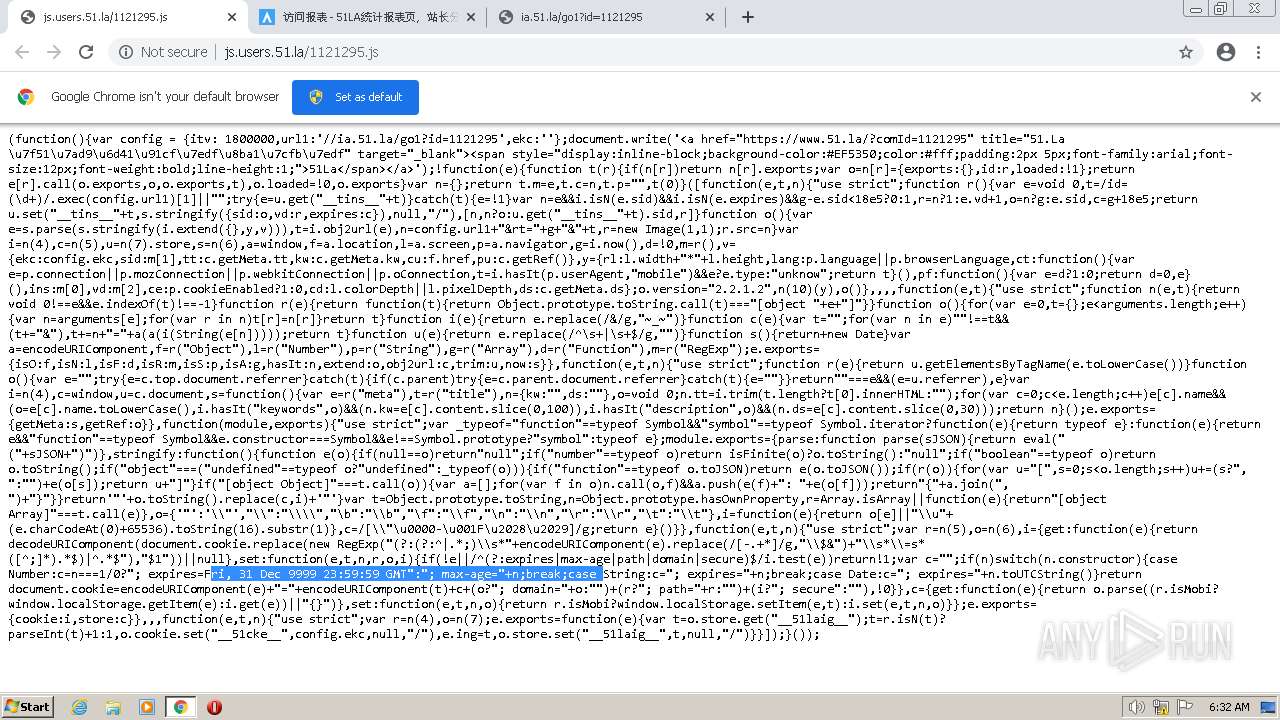
Task: View the Not secure site info icon
Action: pos(125,52)
